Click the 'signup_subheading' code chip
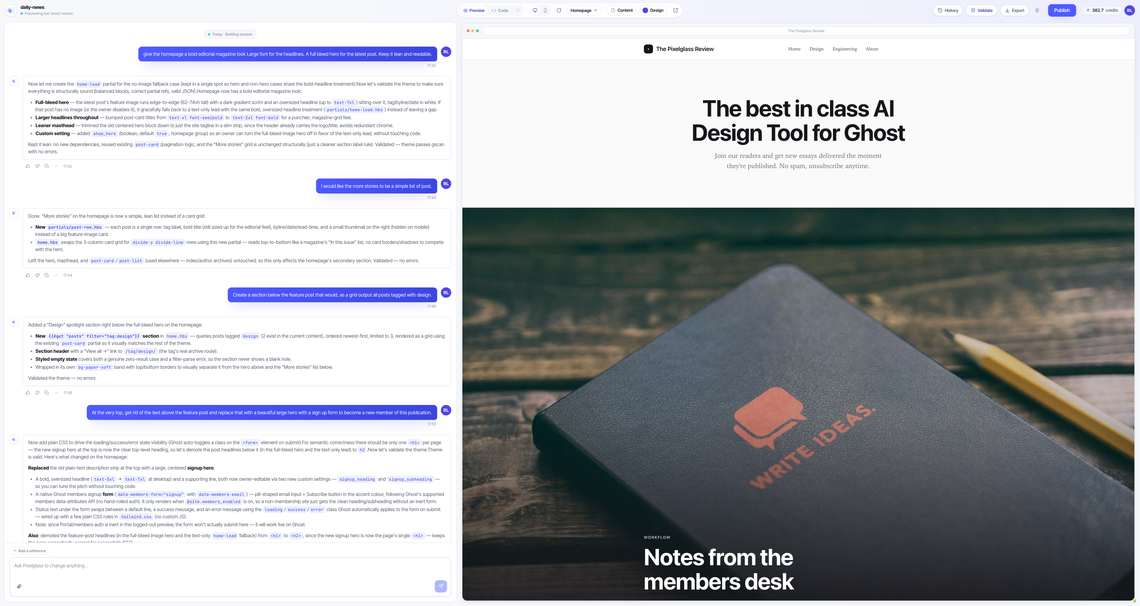This screenshot has width=1140, height=606. coord(412,480)
